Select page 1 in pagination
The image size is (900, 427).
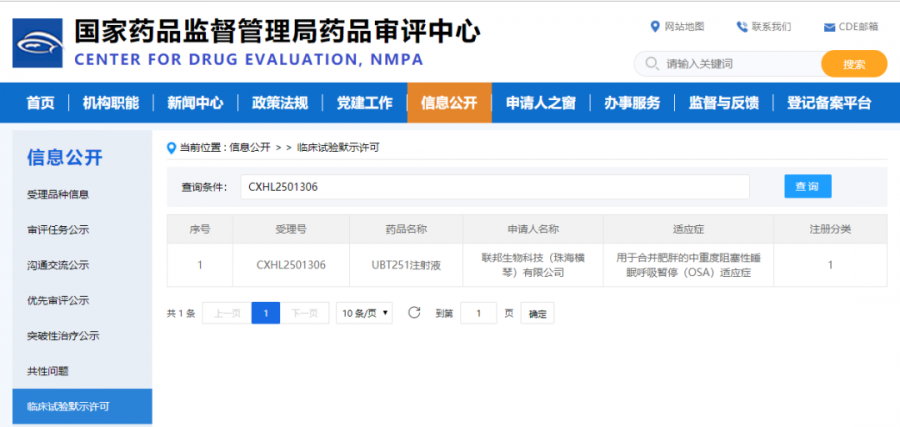click(265, 313)
